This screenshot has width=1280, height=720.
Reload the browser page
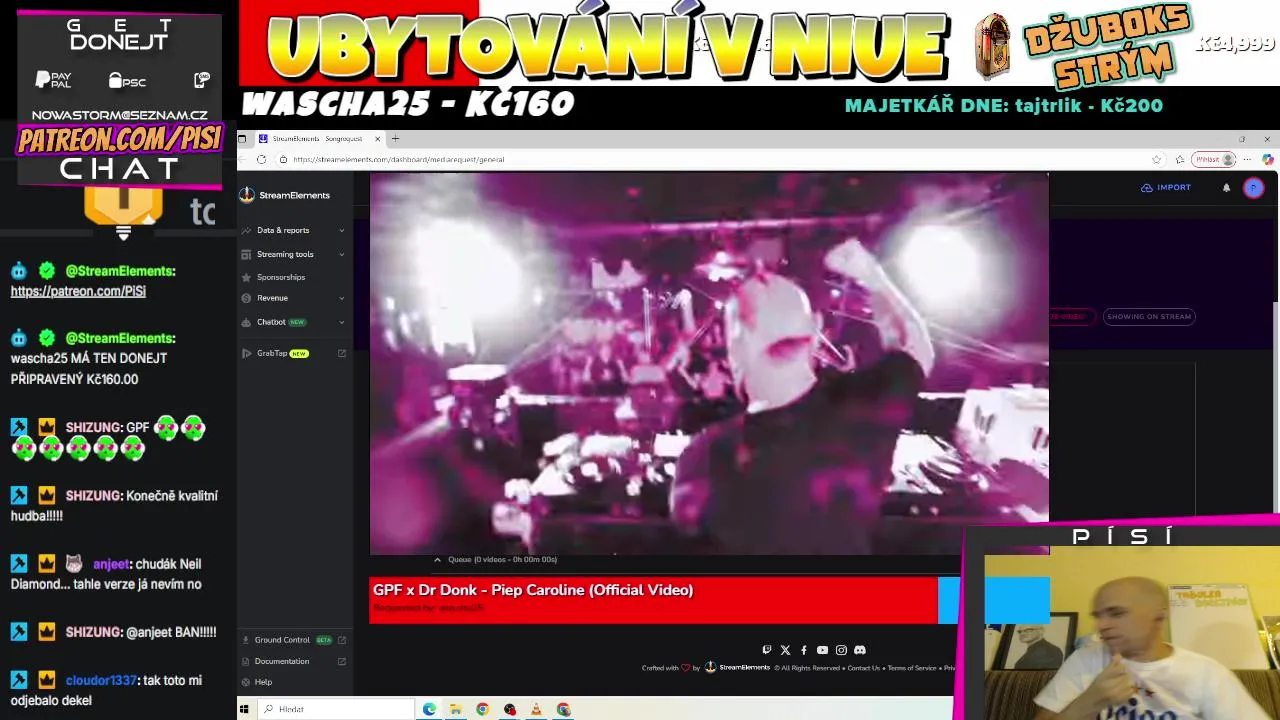coord(262,159)
